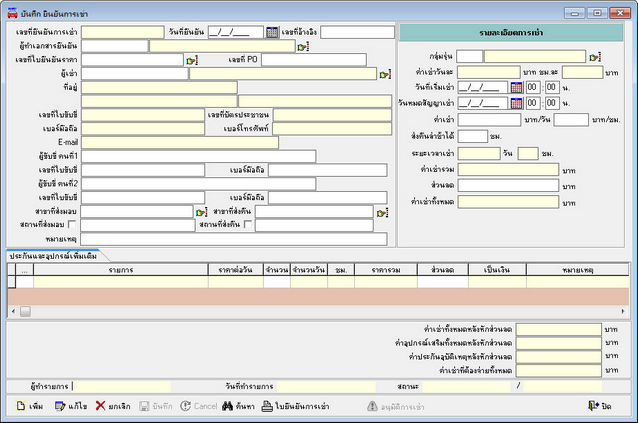The image size is (638, 423).
Task: Click grid horizontal scrollbar right arrow
Action: point(623,312)
